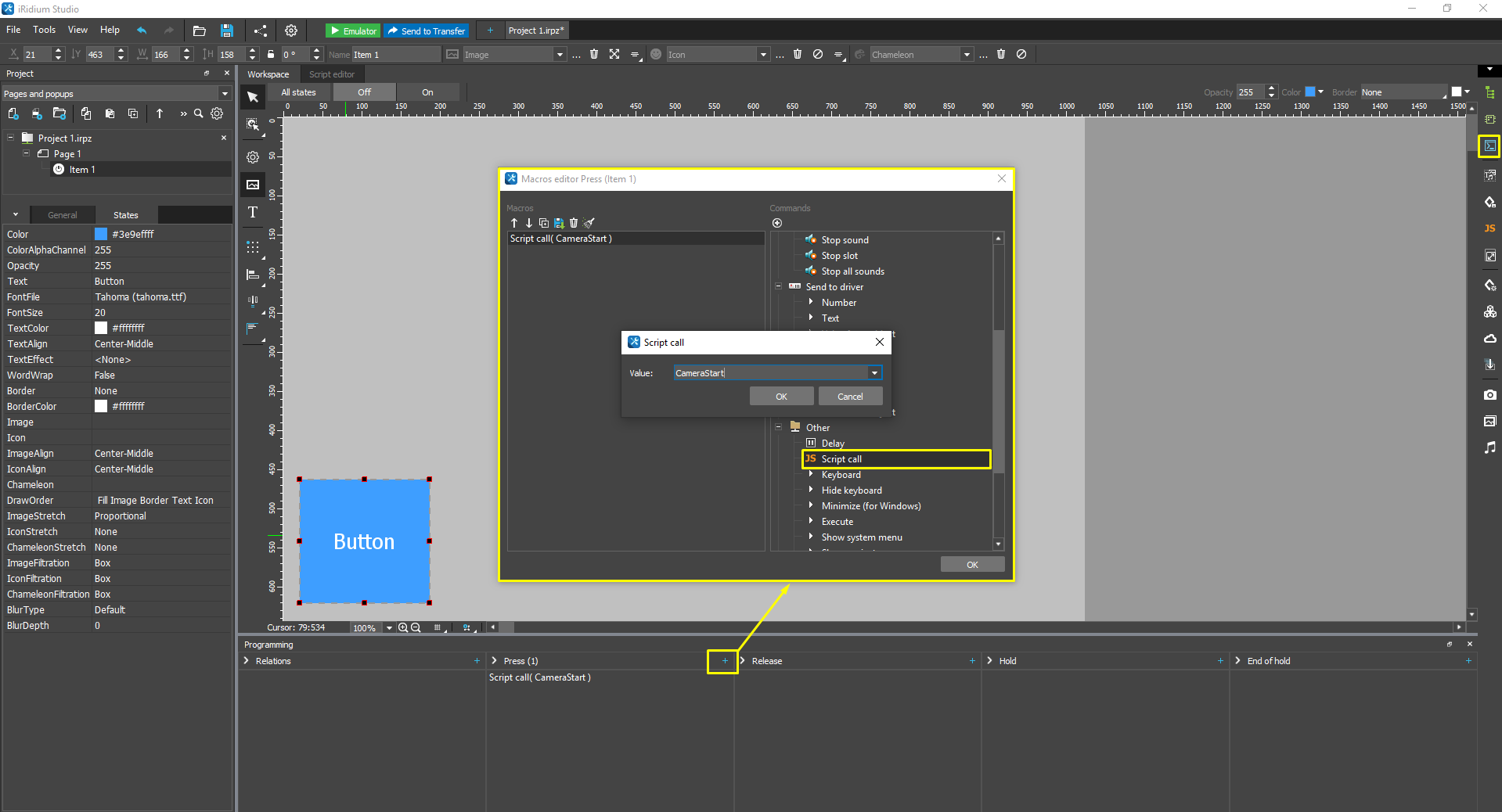Screen dimensions: 1502x812
Task: Click the blue Color property swatch
Action: (101, 234)
